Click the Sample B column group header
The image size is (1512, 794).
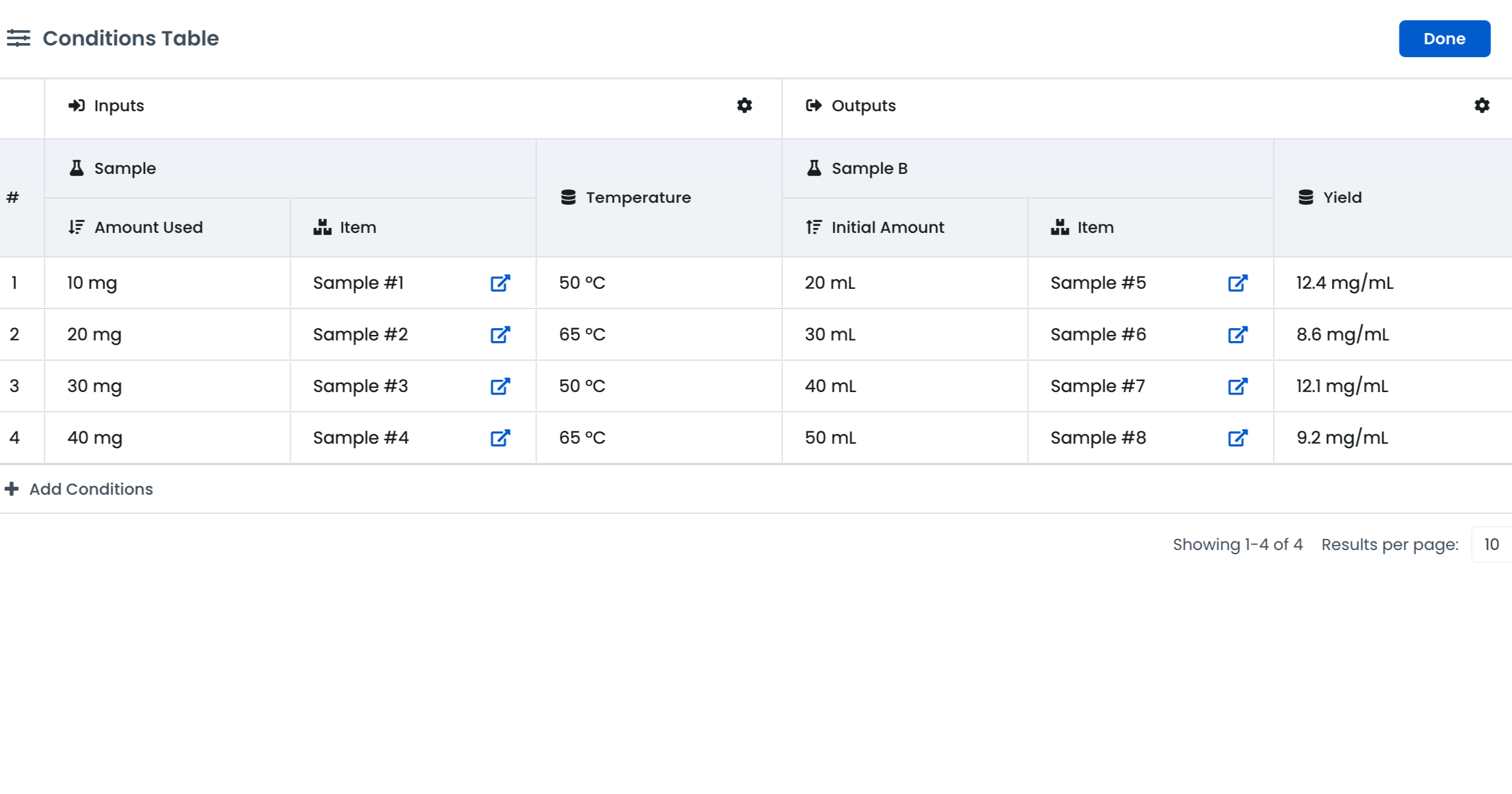coord(869,168)
